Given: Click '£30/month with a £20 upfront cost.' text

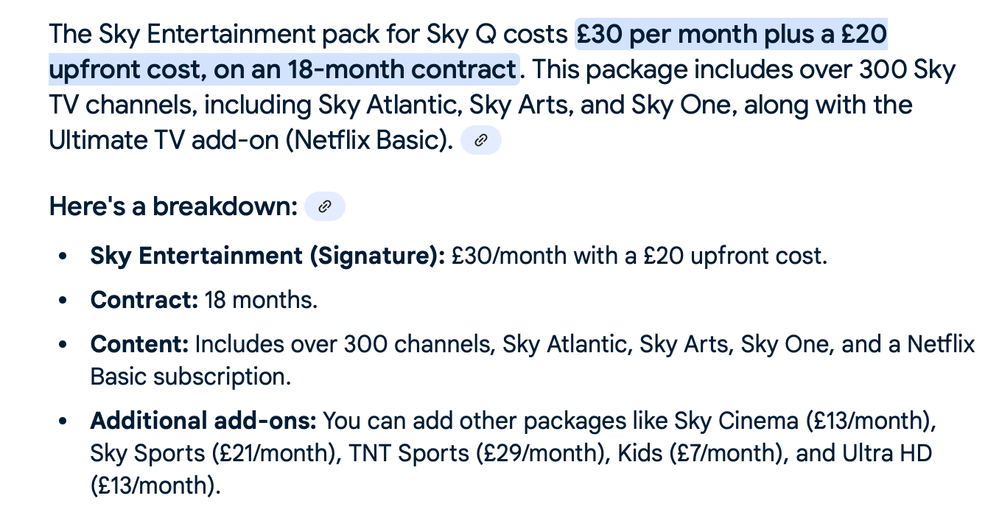Looking at the screenshot, I should (x=640, y=256).
